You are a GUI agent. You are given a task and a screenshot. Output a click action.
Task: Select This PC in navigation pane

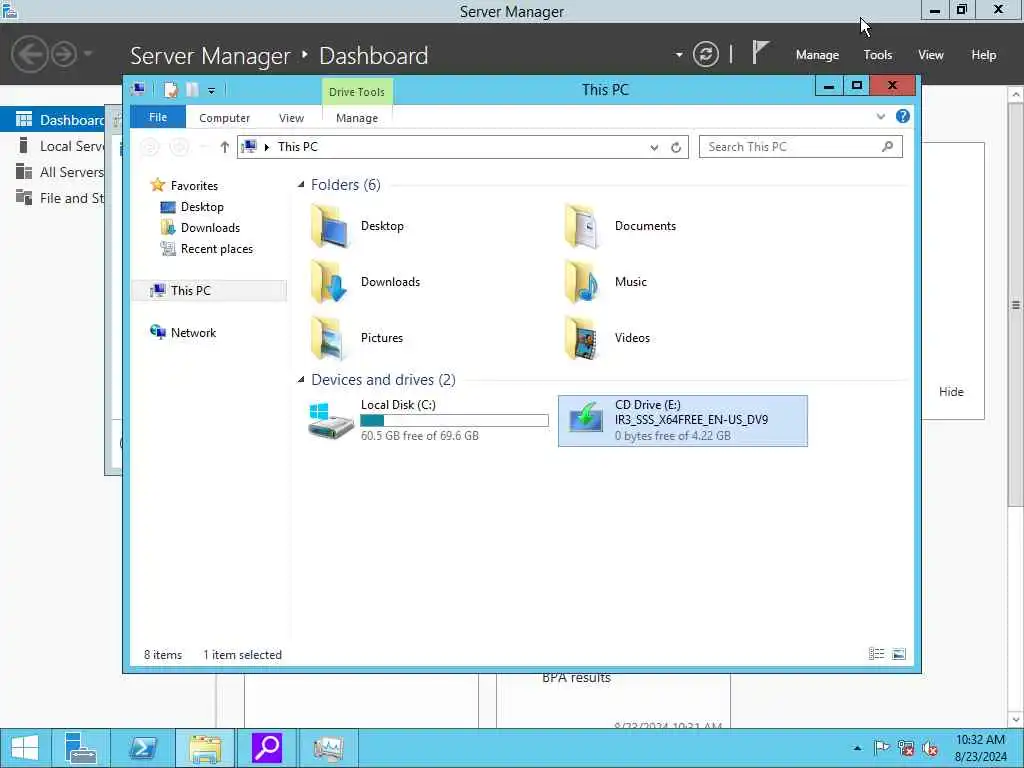[209, 291]
